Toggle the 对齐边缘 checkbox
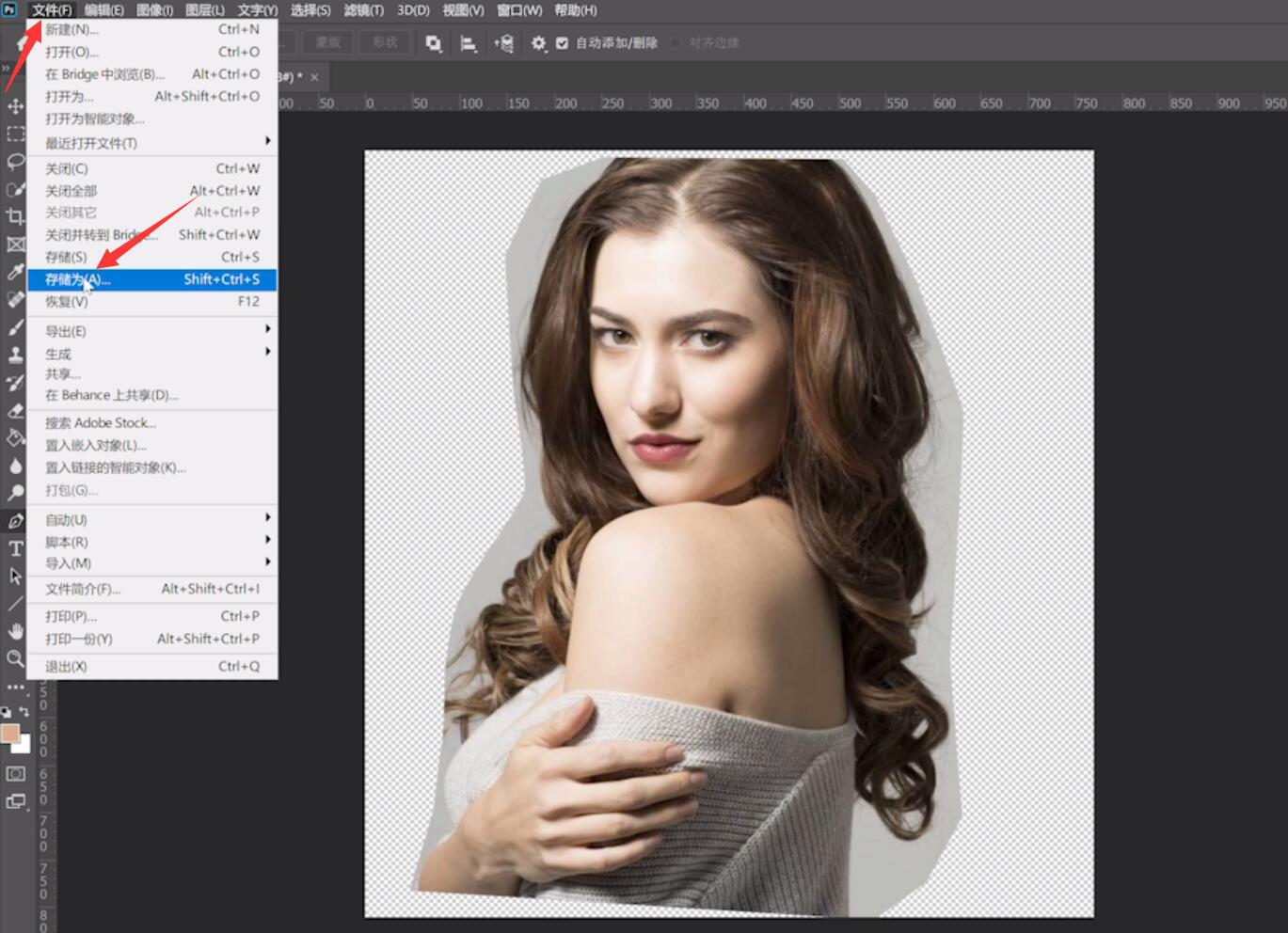Image resolution: width=1288 pixels, height=933 pixels. point(676,43)
